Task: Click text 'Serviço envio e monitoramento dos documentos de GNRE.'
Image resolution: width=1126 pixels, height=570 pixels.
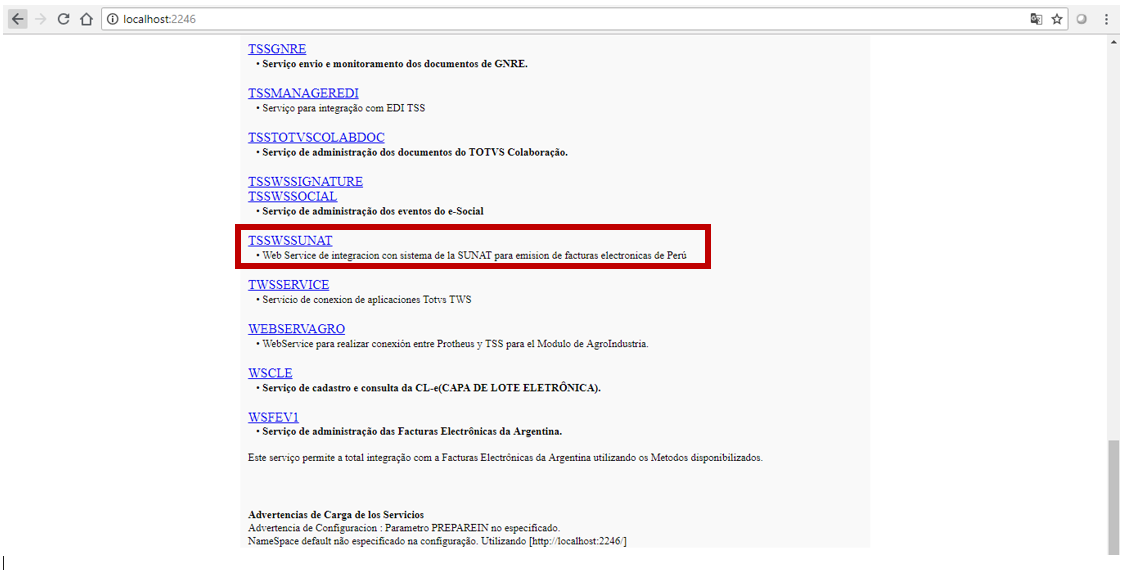Action: (395, 64)
